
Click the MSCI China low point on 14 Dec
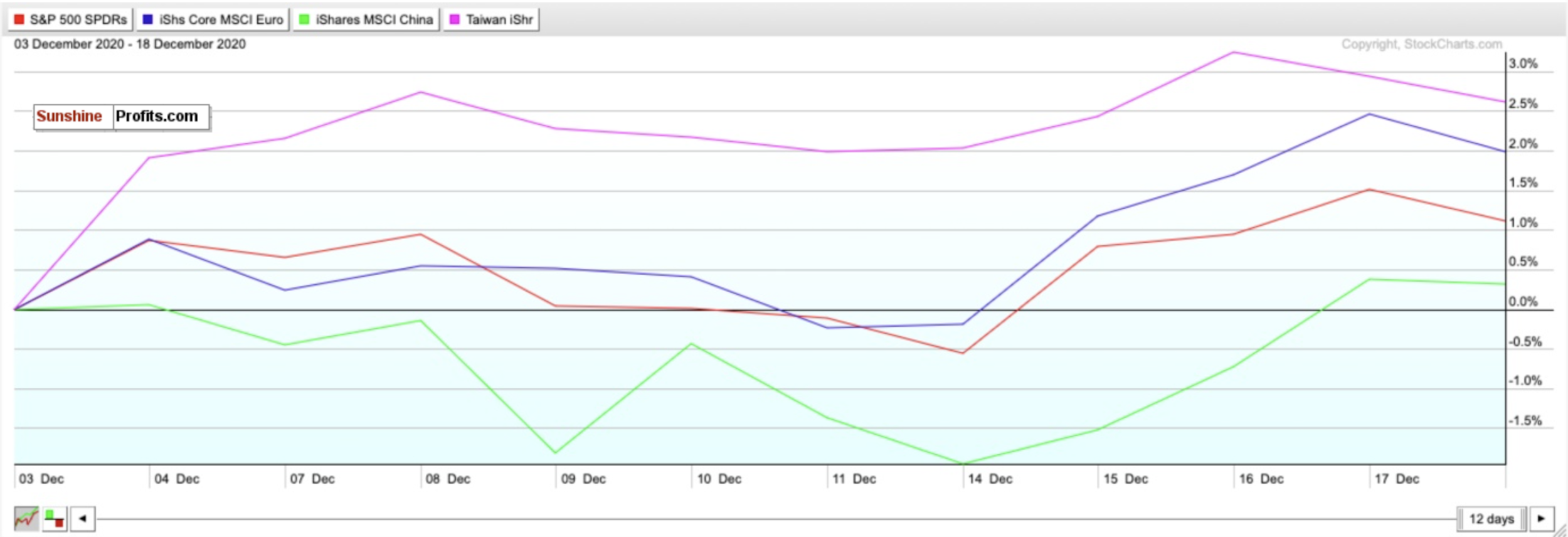click(x=963, y=463)
